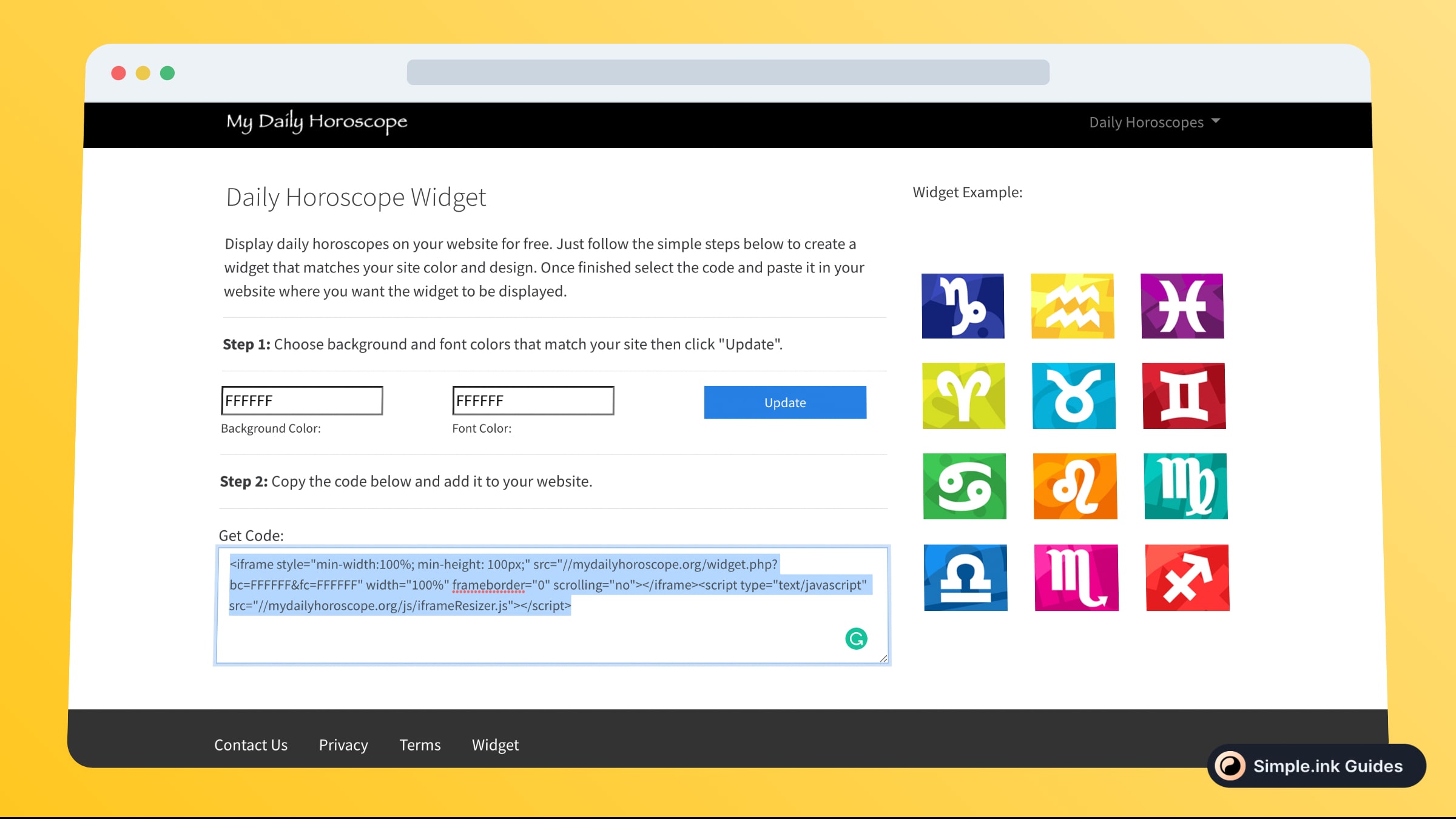Select the Aries zodiac icon
The height and width of the screenshot is (819, 1456).
963,396
